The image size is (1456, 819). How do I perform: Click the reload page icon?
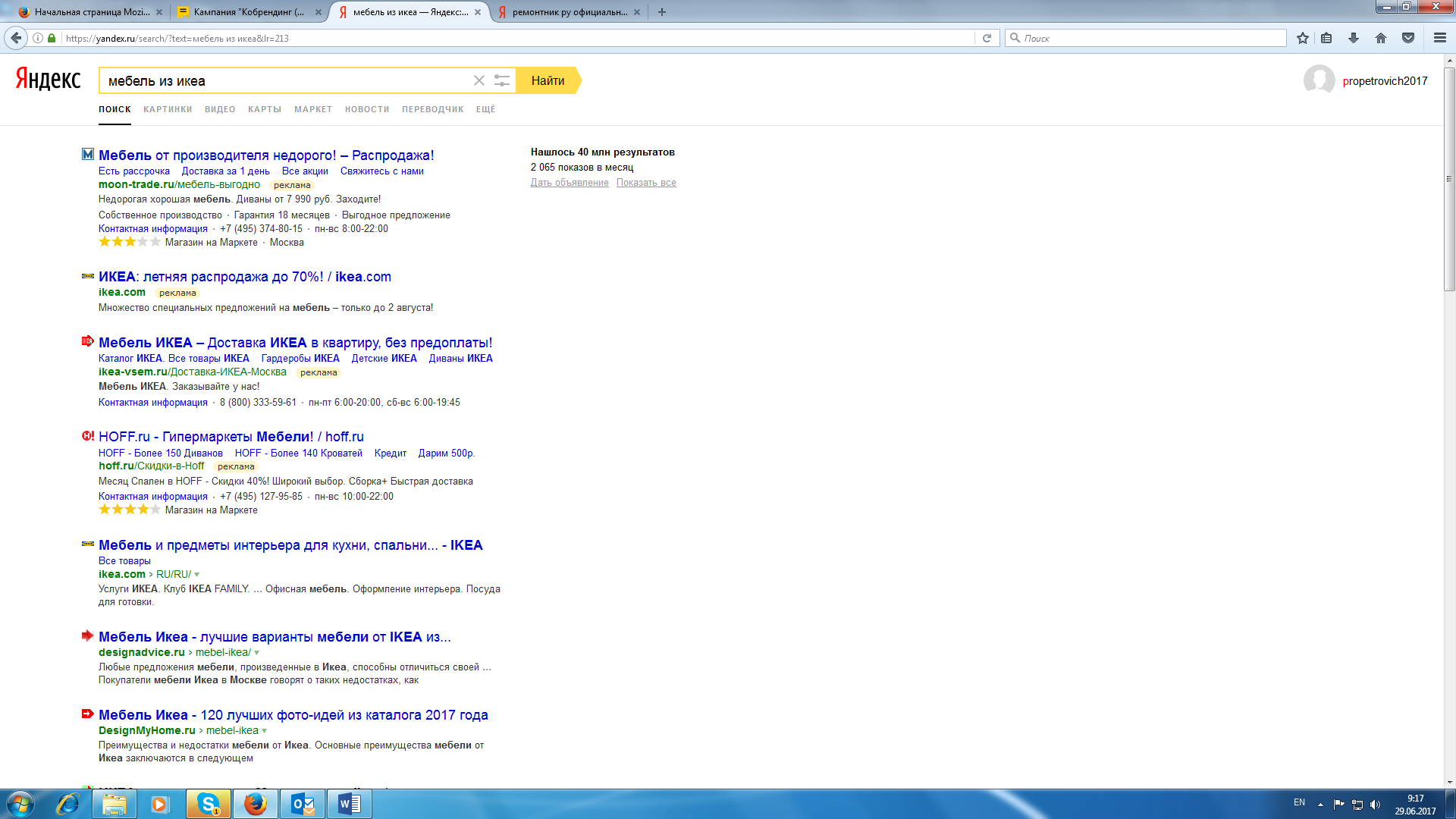[987, 38]
